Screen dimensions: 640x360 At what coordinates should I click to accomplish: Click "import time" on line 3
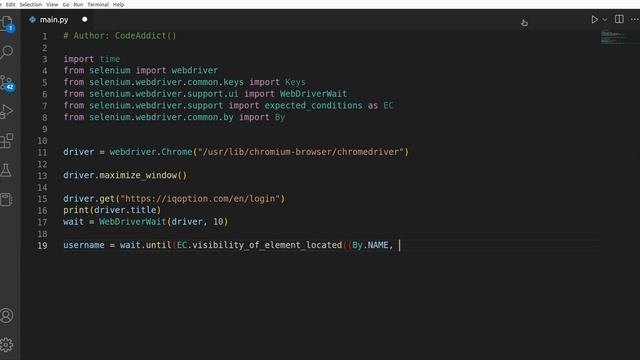click(91, 59)
